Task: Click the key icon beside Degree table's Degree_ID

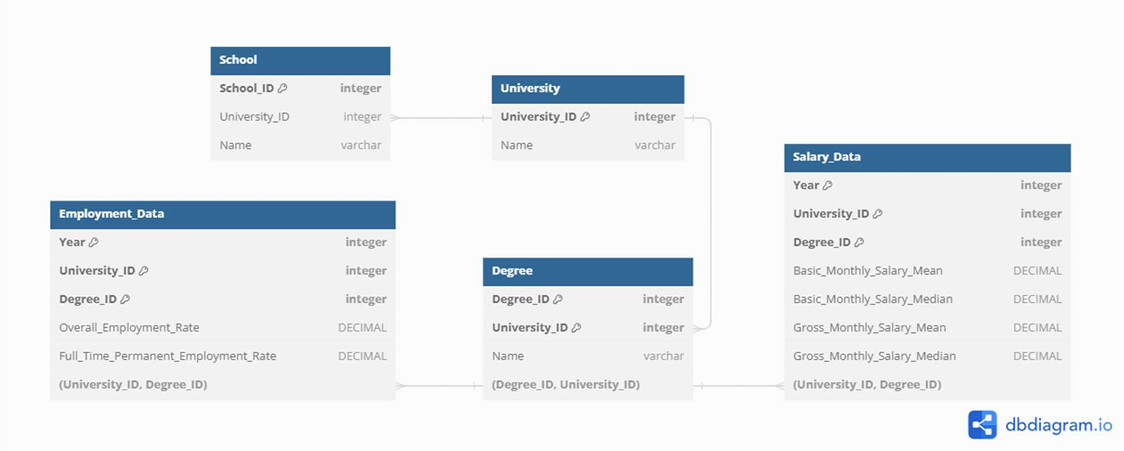Action: 558,299
